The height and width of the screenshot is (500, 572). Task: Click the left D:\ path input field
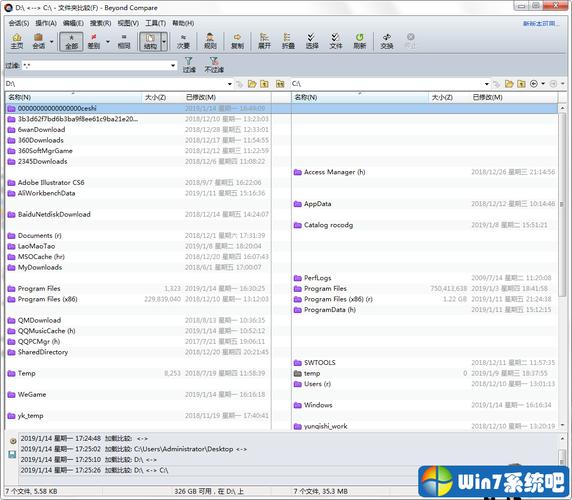115,84
